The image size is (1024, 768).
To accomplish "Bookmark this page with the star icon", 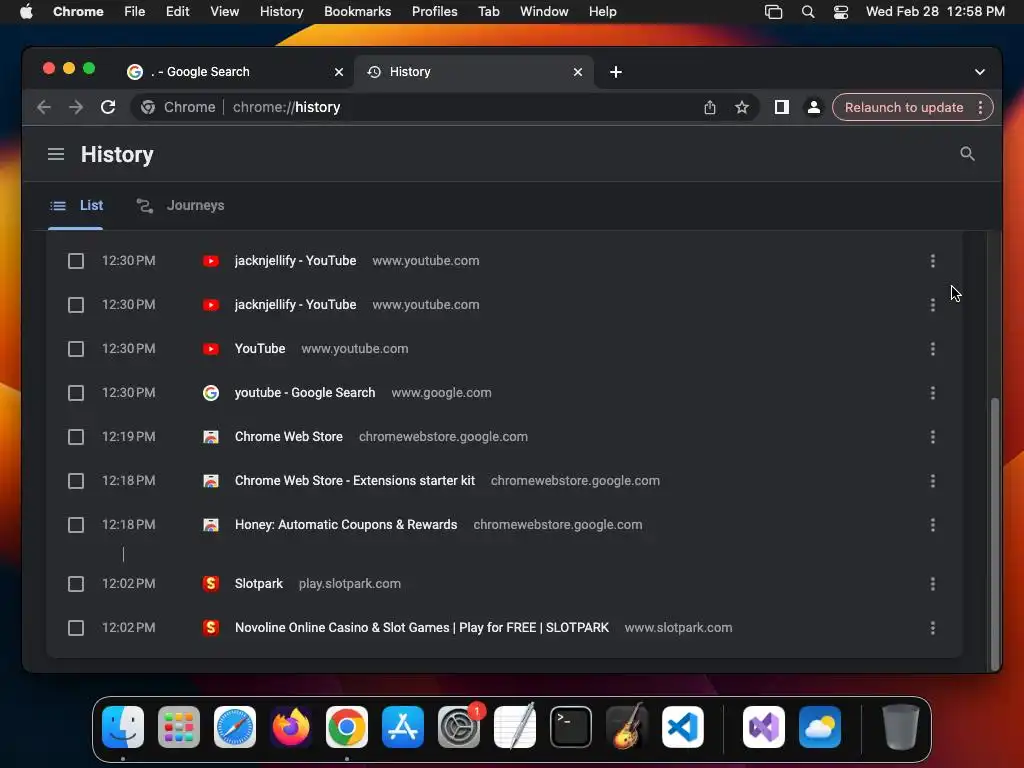I will point(742,107).
